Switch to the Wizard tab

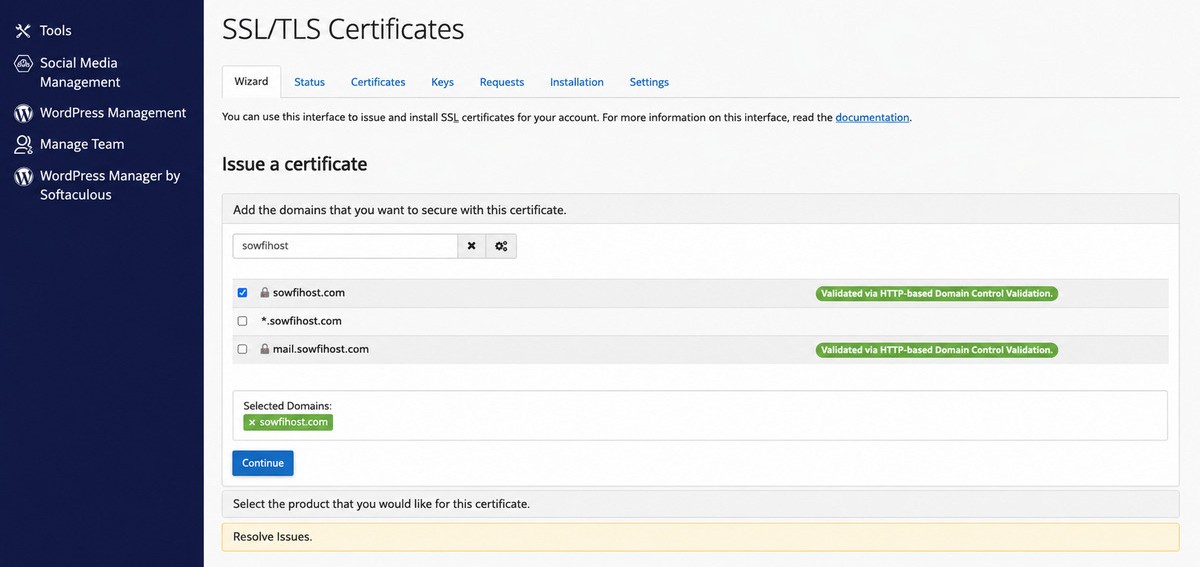(x=251, y=82)
